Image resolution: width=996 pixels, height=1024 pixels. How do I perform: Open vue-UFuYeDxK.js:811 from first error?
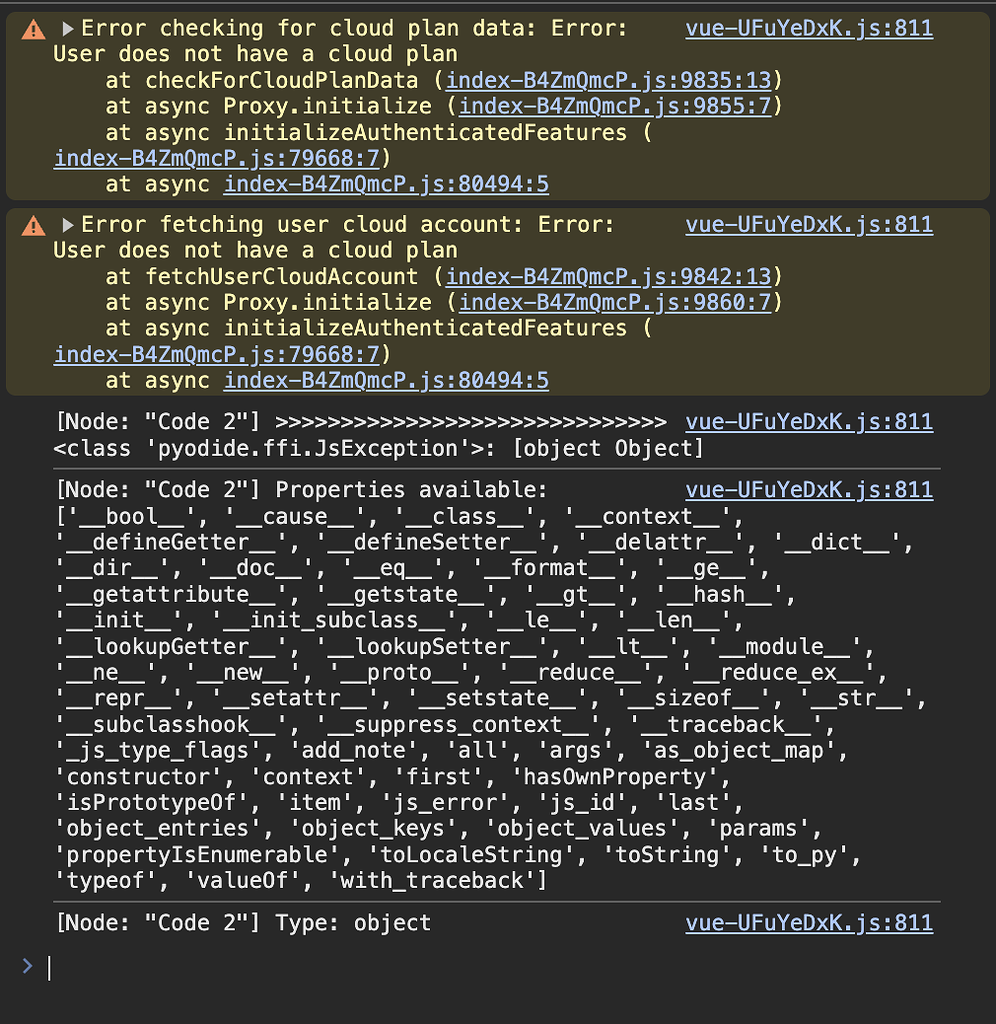click(808, 29)
